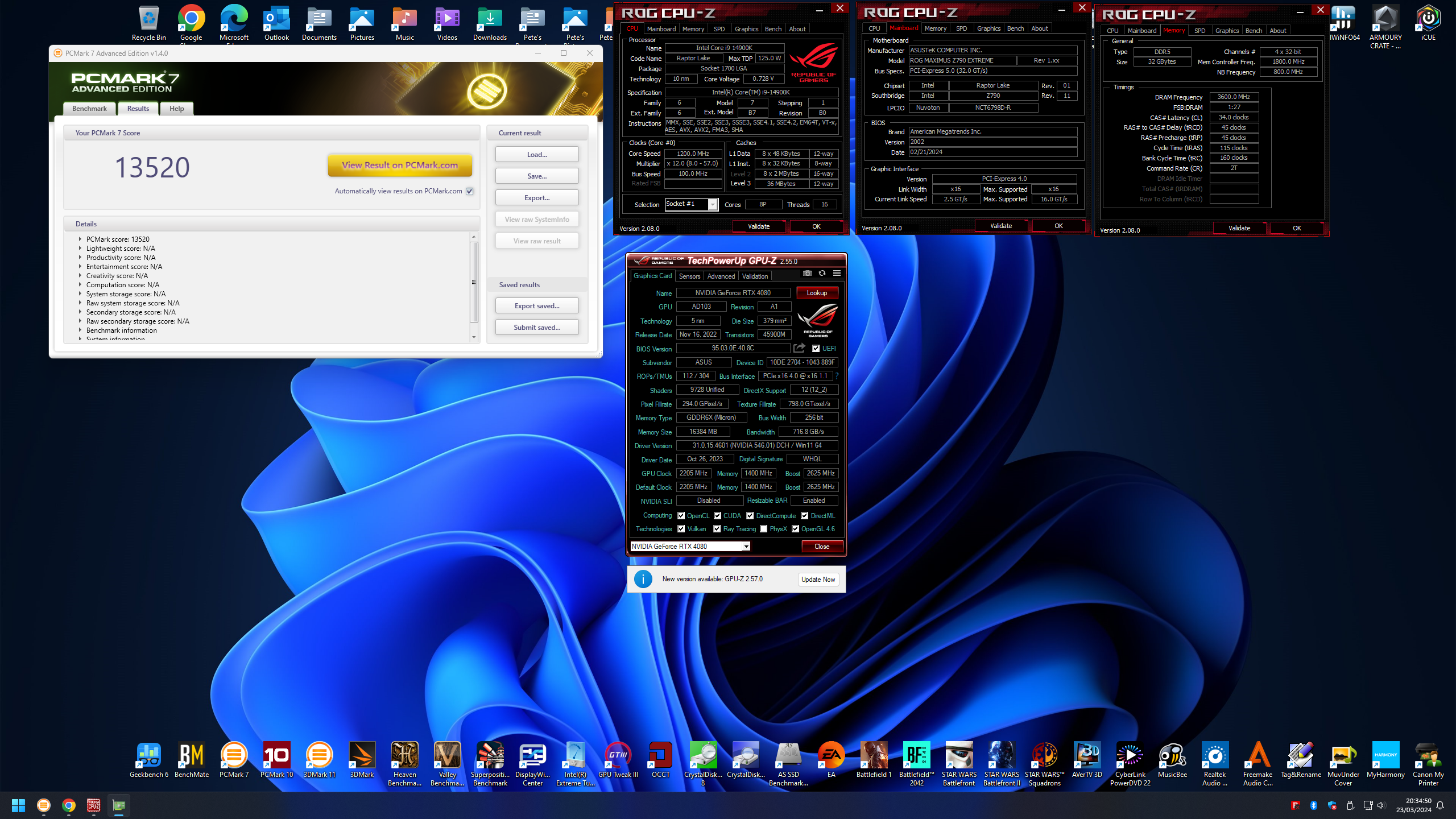Toggle PhysX checkbox in GPU-Z
1456x819 pixels.
(x=764, y=529)
